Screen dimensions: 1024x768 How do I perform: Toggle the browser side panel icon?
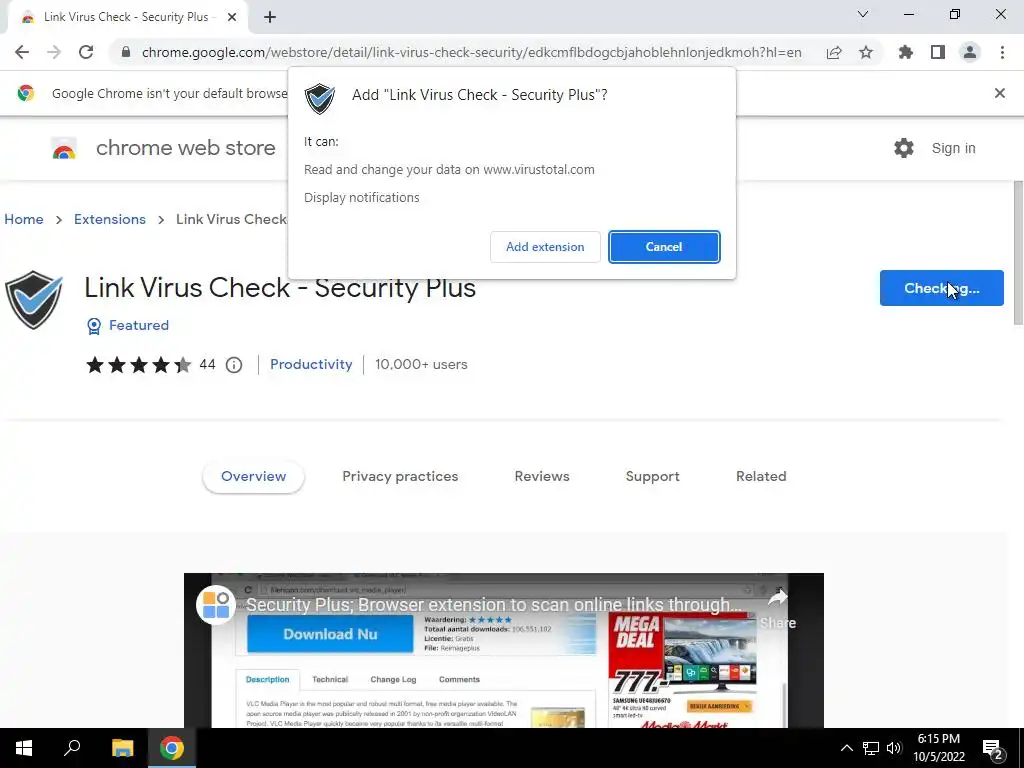(x=938, y=52)
